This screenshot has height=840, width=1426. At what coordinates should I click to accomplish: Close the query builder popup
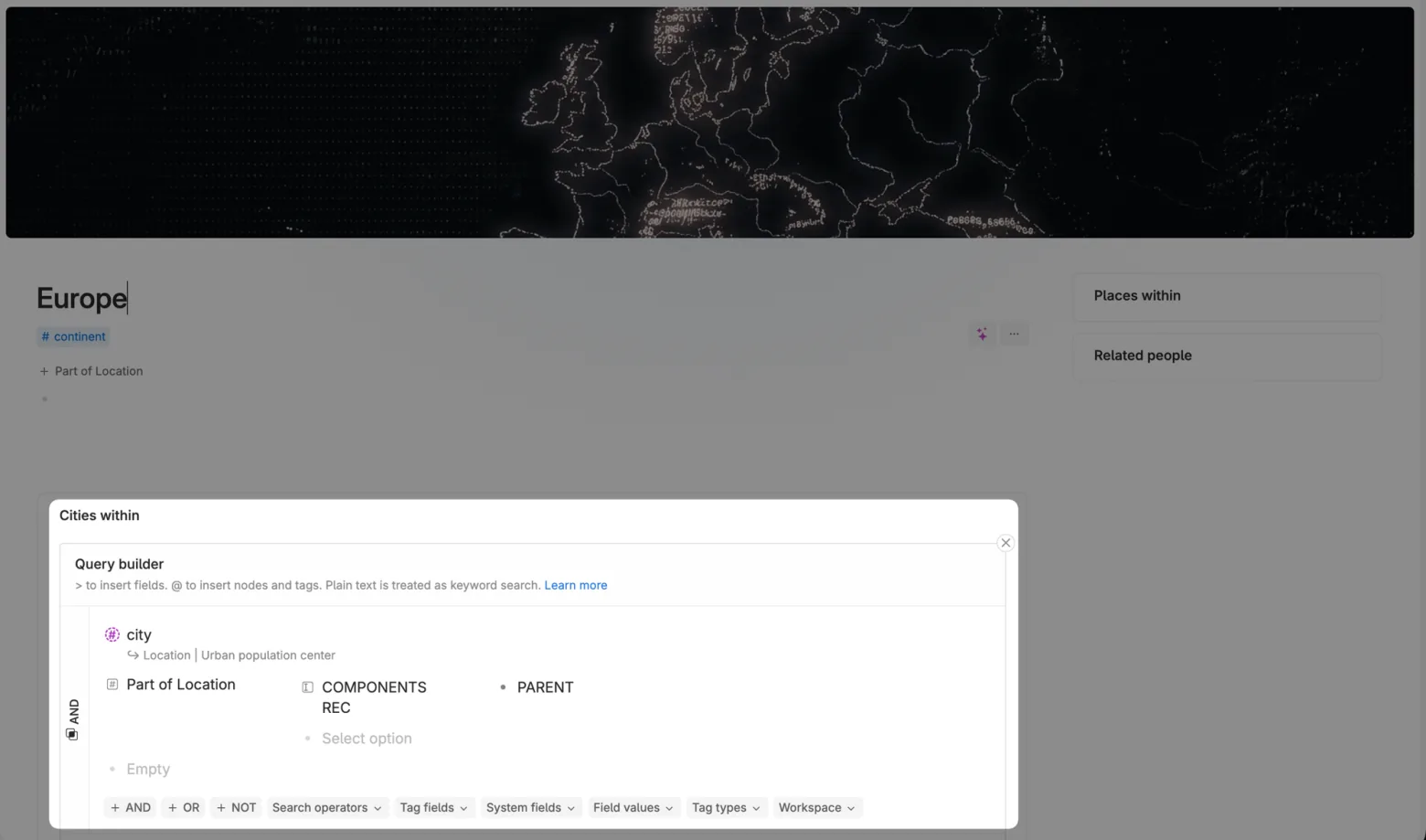(1006, 543)
